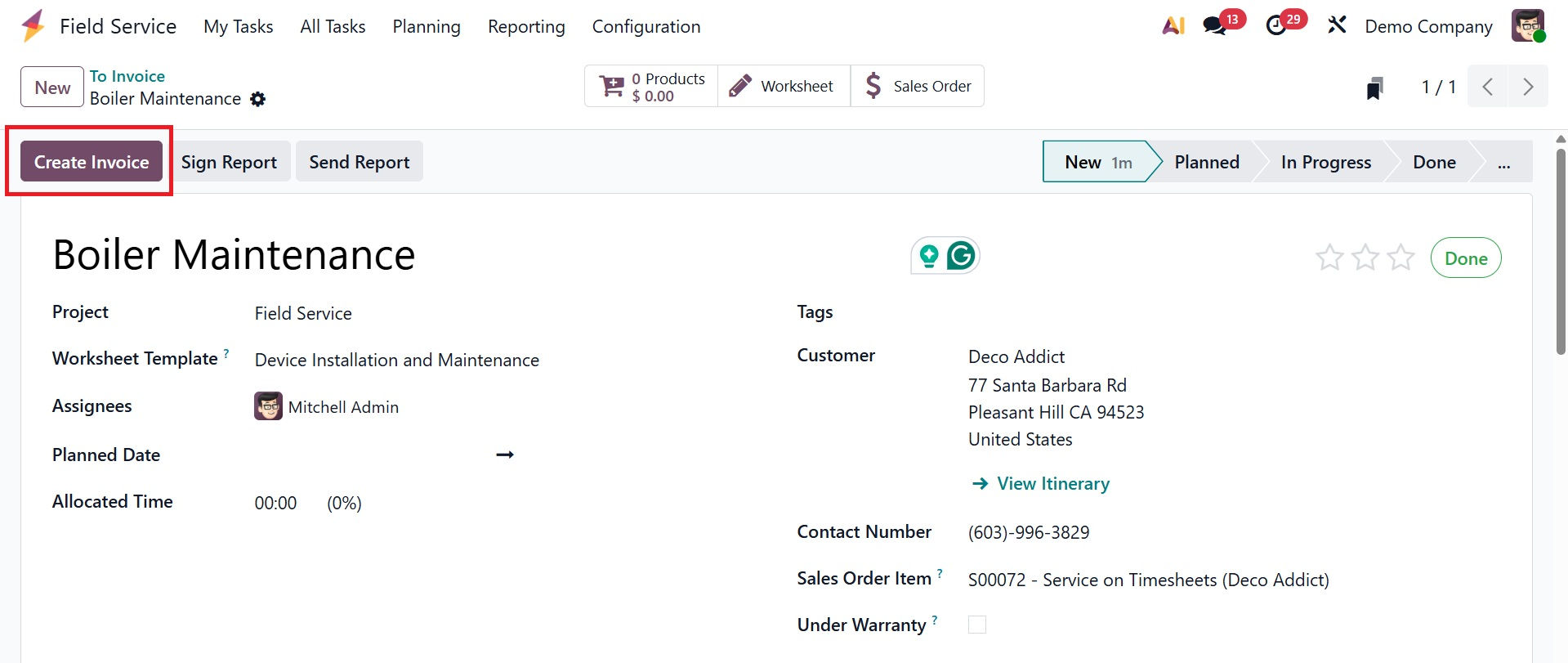Click the bookmark icon near pager
This screenshot has width=1568, height=663.
1374,87
